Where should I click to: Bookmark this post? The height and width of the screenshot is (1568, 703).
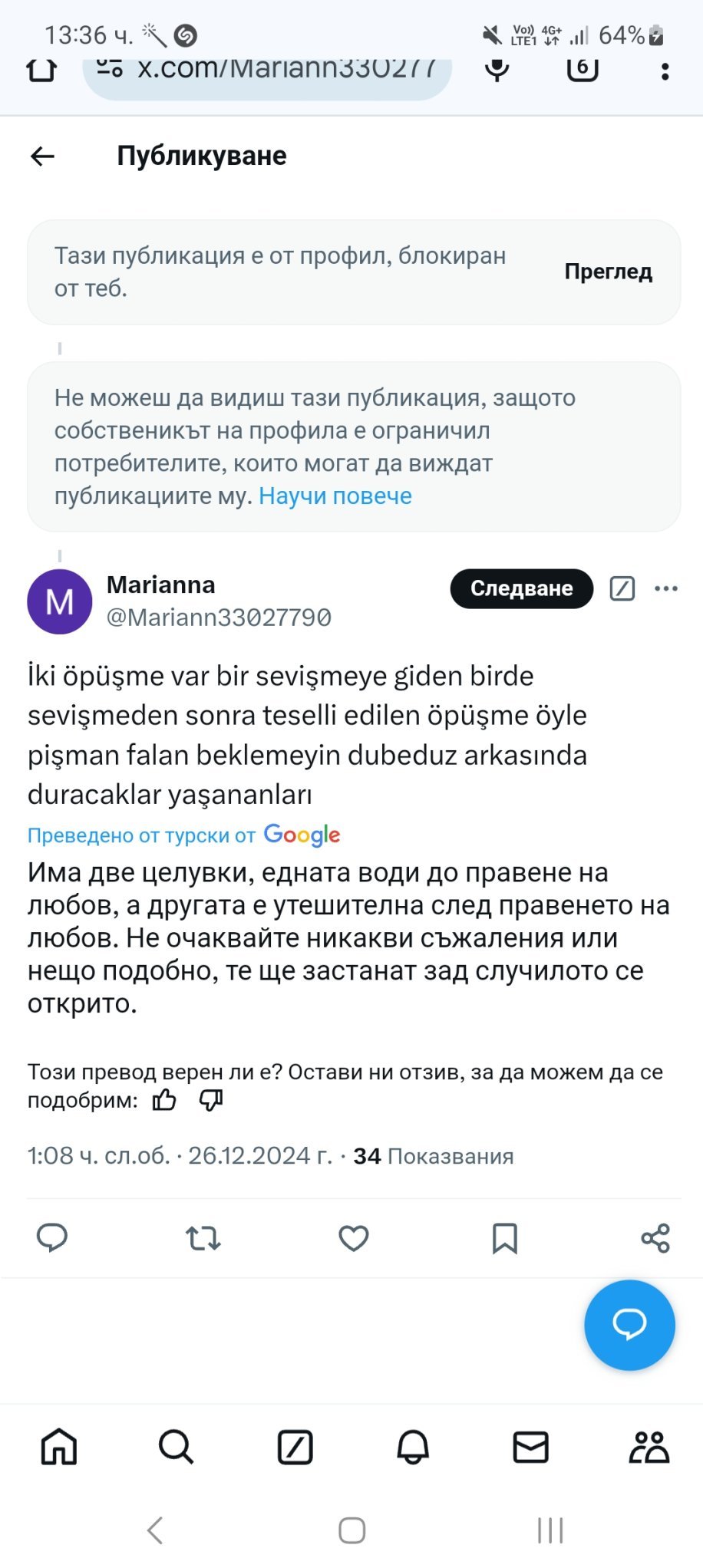click(504, 1237)
